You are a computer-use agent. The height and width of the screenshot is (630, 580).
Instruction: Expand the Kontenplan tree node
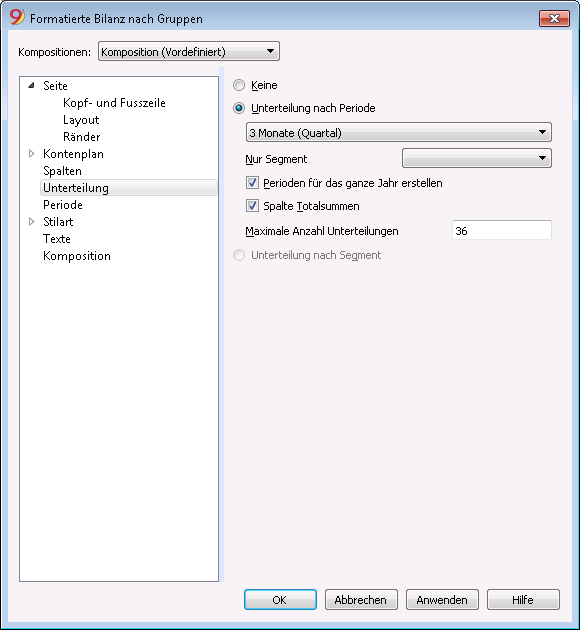pyautogui.click(x=32, y=153)
